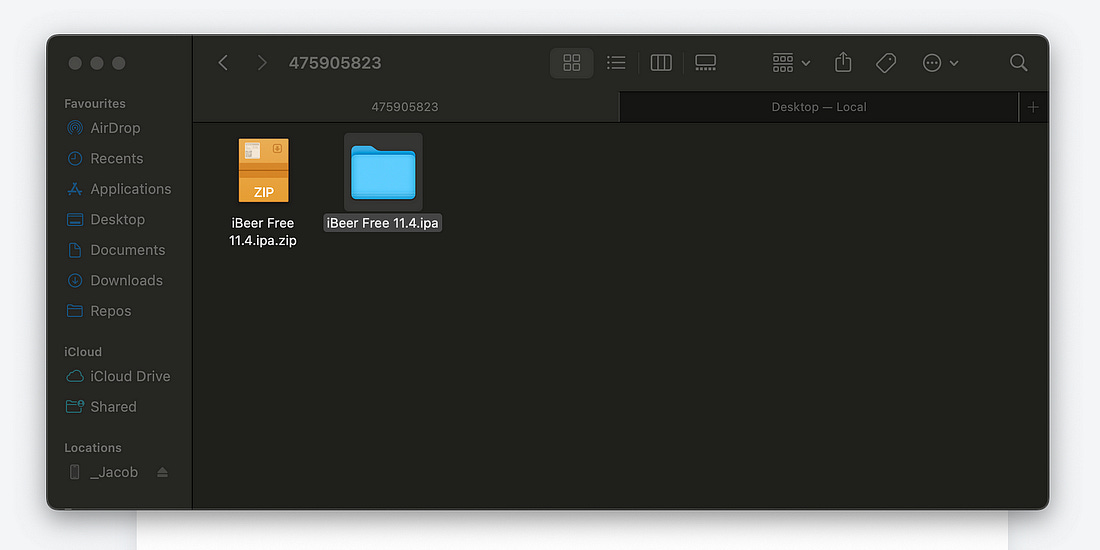Viewport: 1100px width, 550px height.
Task: Switch to gallery view
Action: (705, 63)
